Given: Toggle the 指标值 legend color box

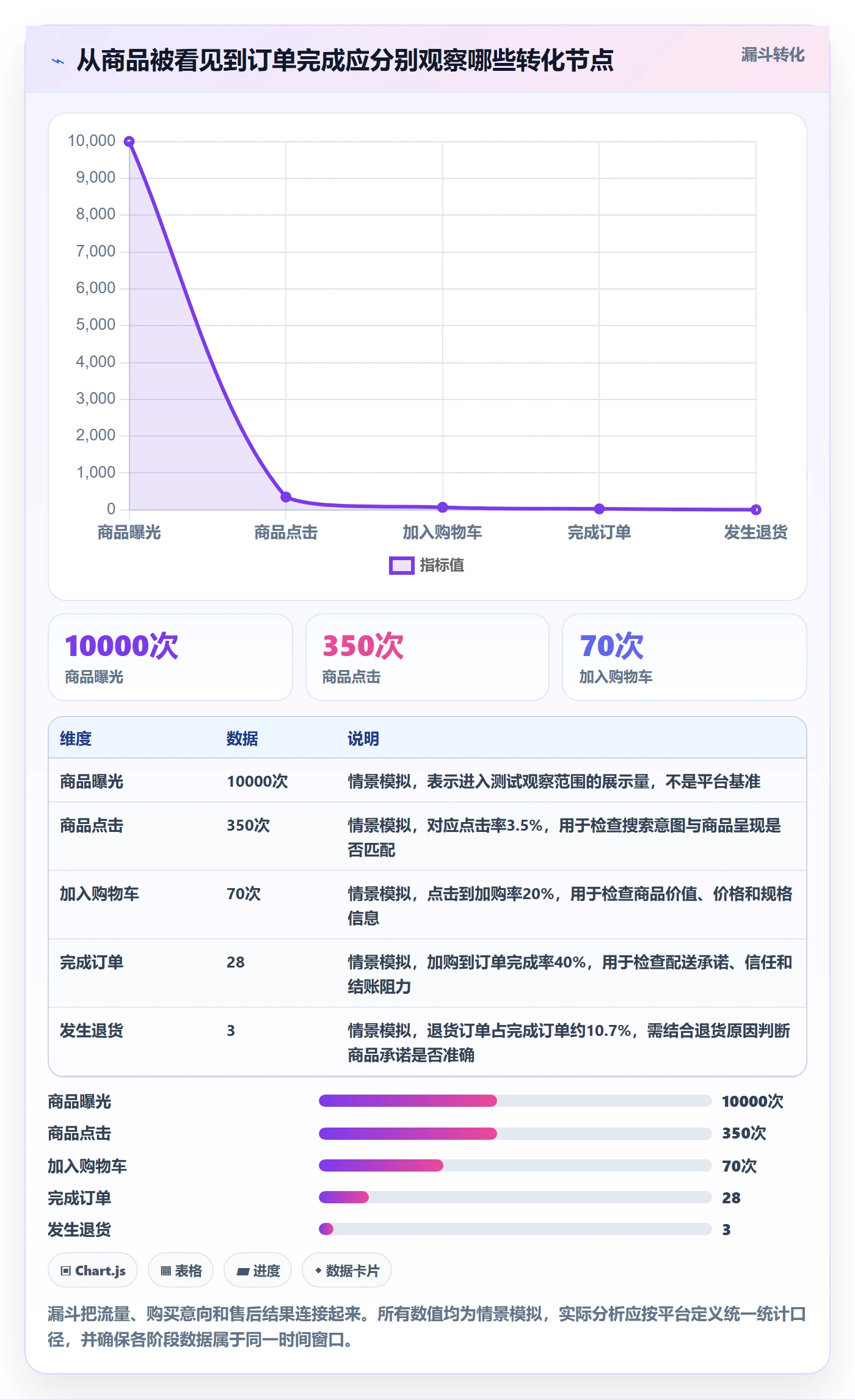Looking at the screenshot, I should pyautogui.click(x=402, y=566).
